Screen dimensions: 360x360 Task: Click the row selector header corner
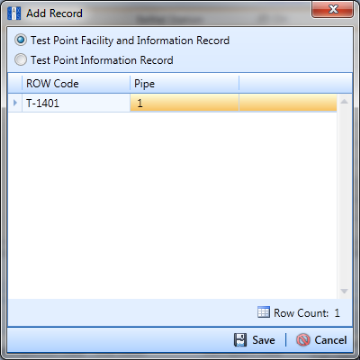pyautogui.click(x=15, y=83)
